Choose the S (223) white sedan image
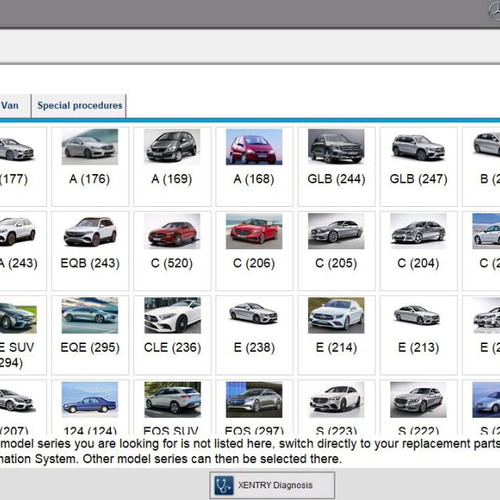 click(x=336, y=400)
